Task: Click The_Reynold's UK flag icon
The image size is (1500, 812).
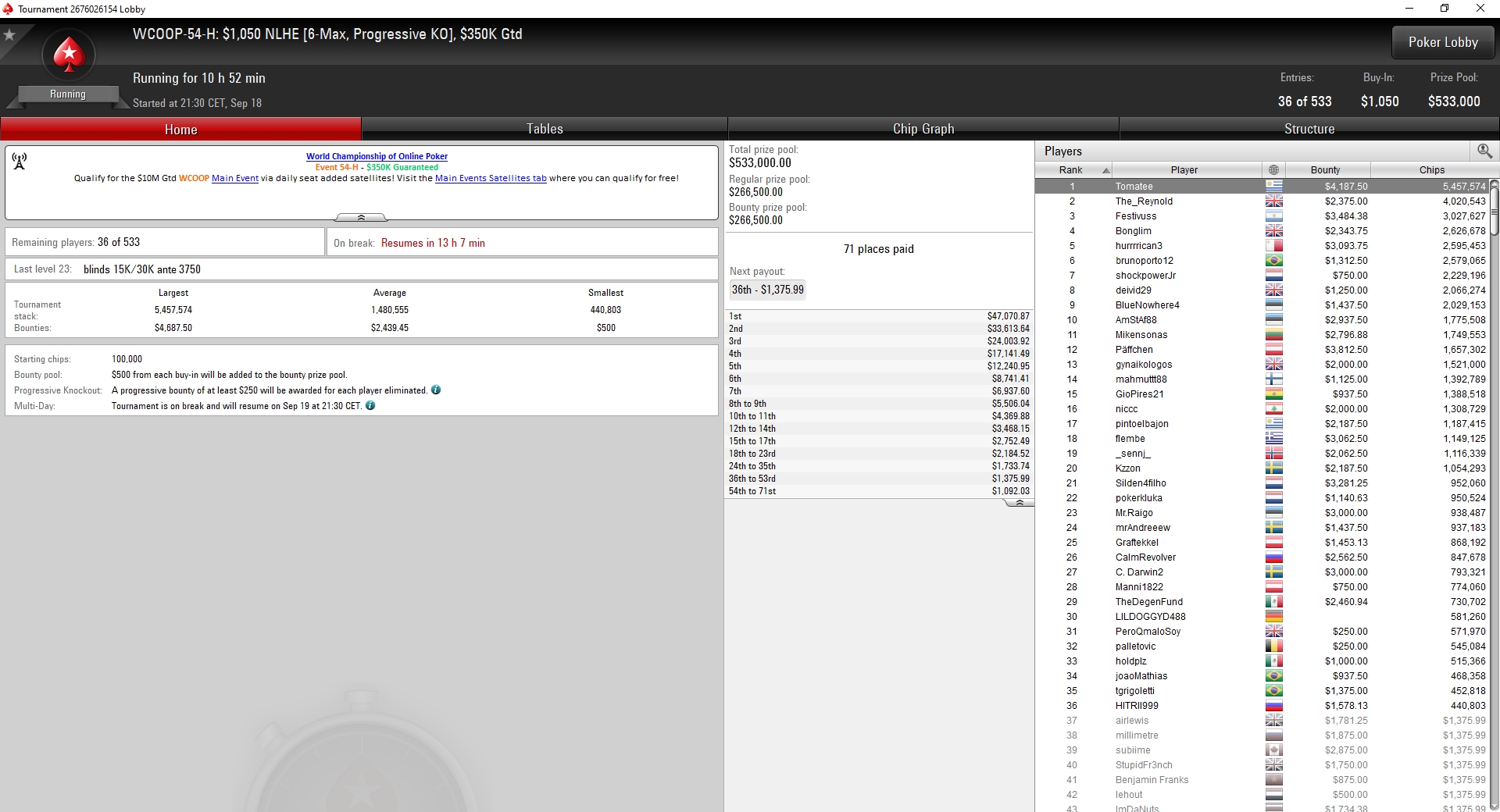Action: click(1274, 201)
